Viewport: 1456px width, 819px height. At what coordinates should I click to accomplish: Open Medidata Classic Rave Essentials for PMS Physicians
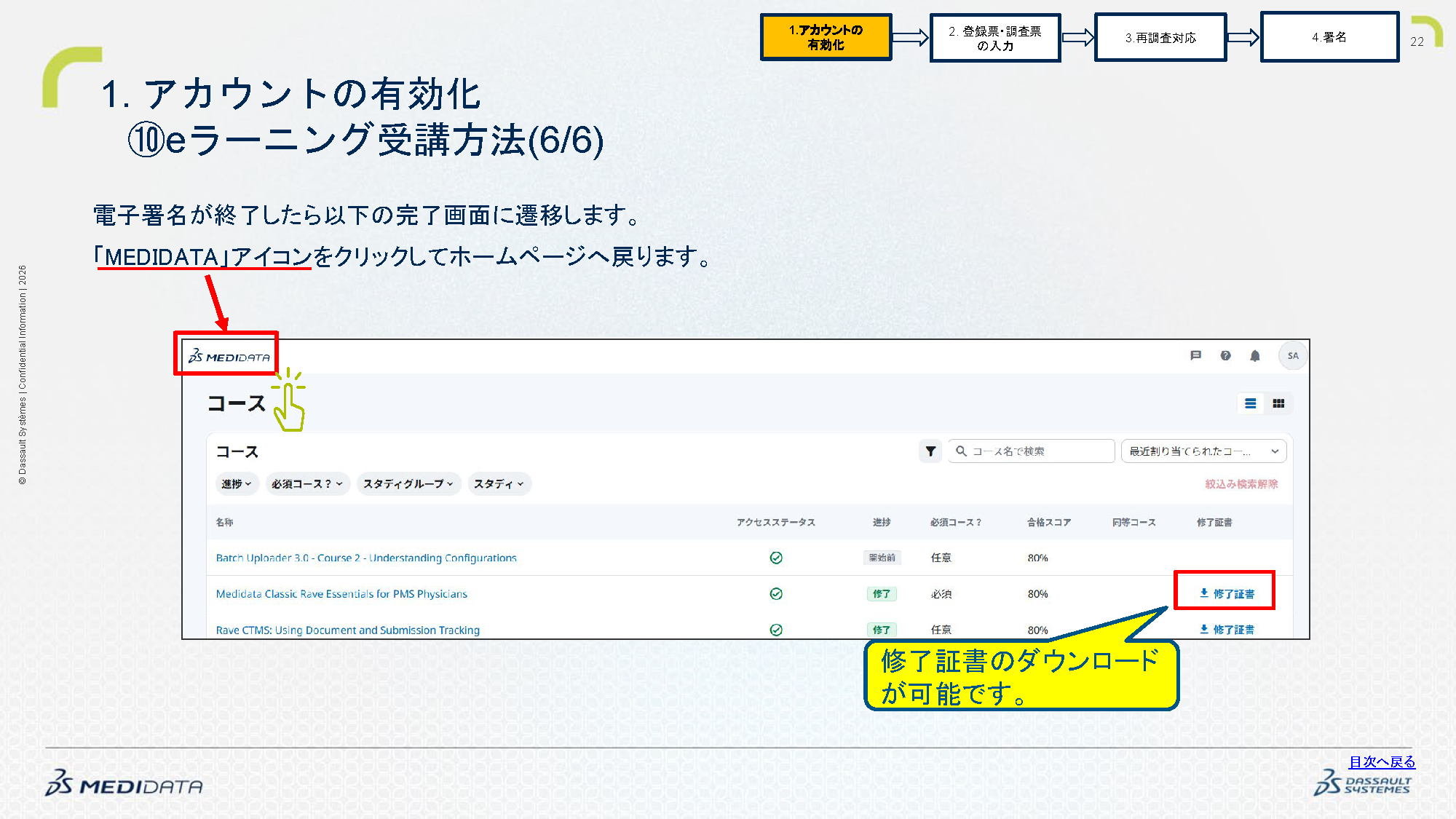coord(341,594)
